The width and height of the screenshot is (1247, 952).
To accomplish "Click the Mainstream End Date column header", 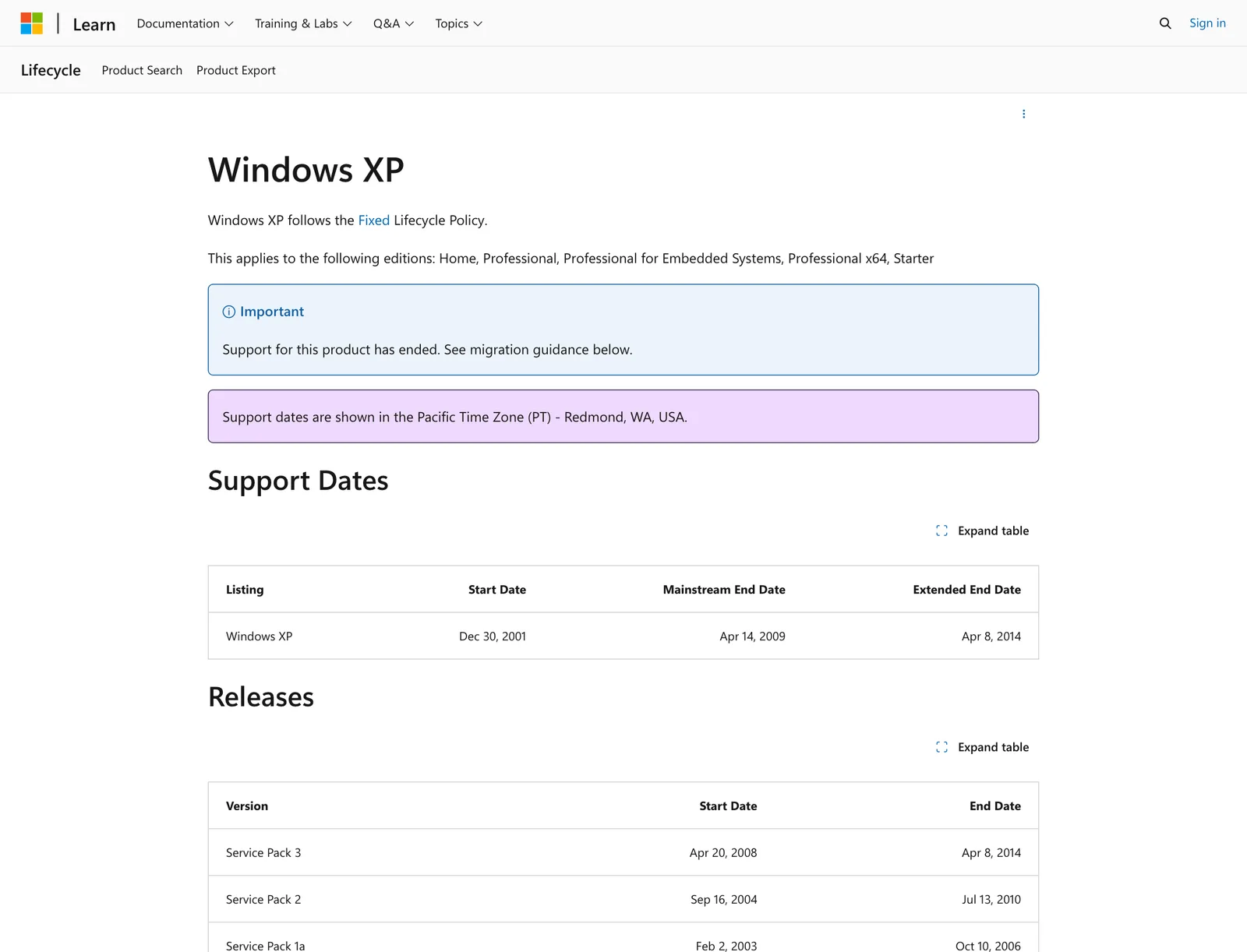I will [x=724, y=590].
